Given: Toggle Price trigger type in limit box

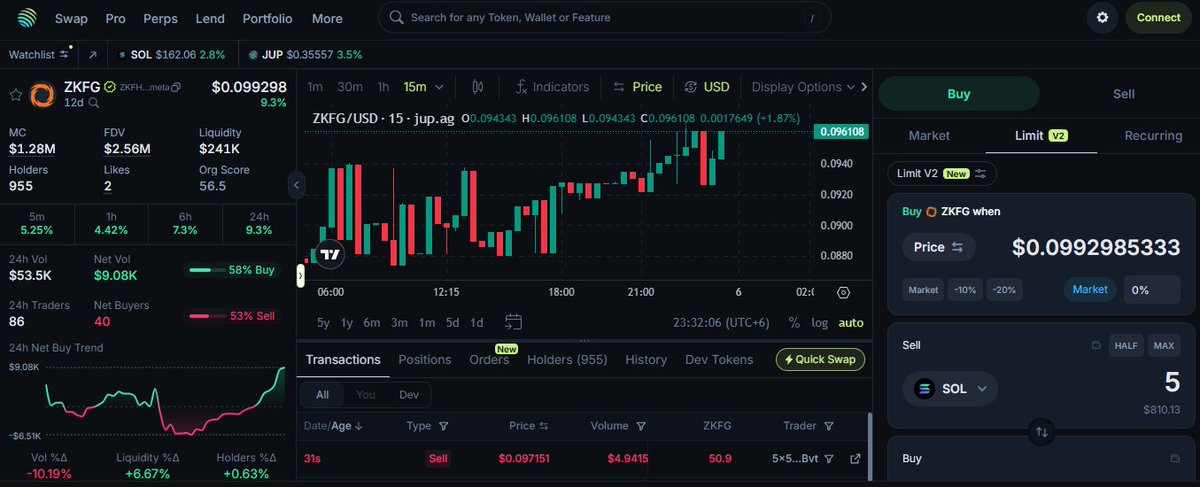Looking at the screenshot, I should click(x=939, y=247).
